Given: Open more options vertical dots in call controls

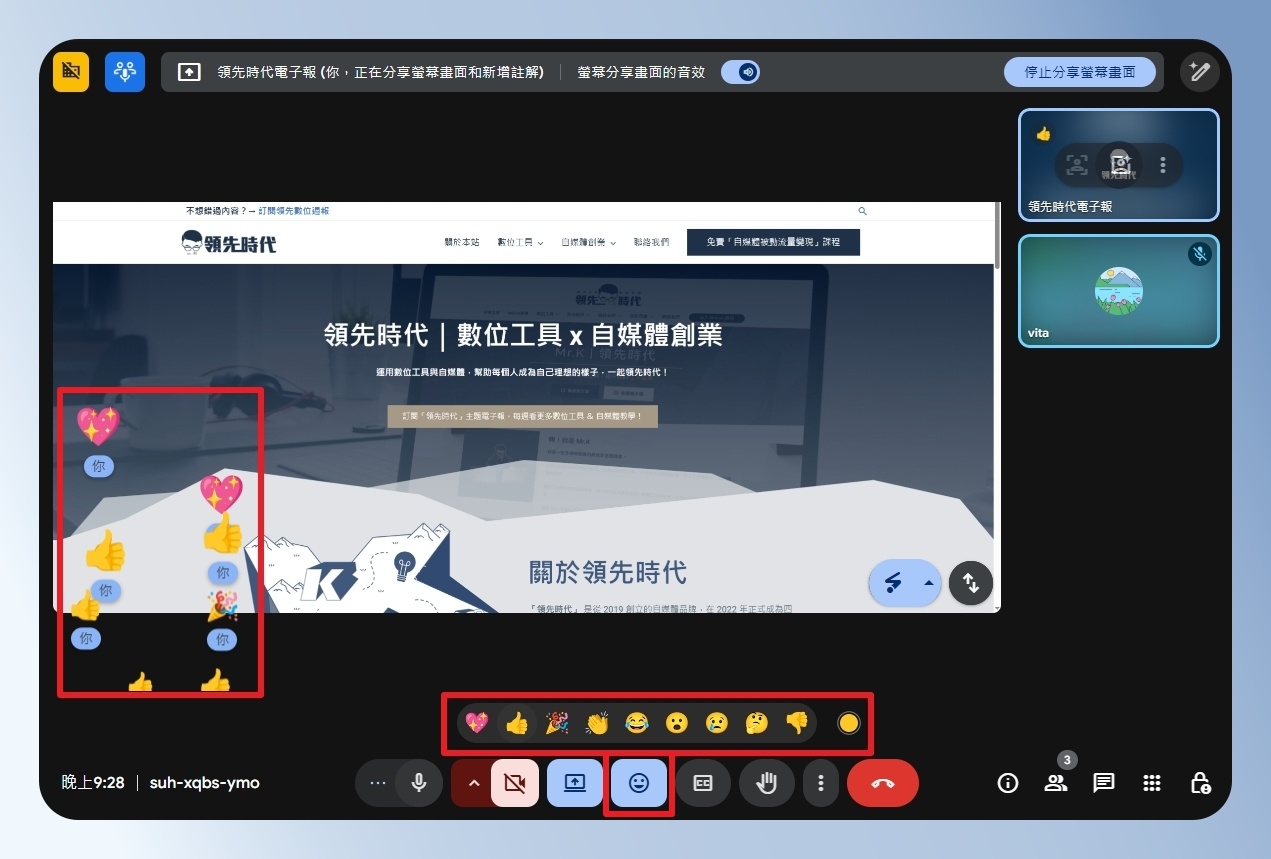Looking at the screenshot, I should point(821,783).
